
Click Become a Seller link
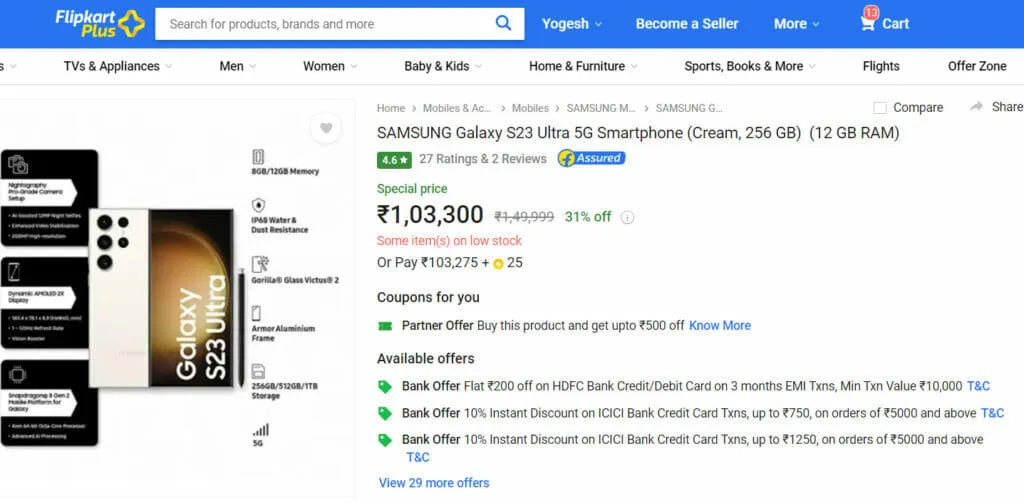[x=687, y=24]
